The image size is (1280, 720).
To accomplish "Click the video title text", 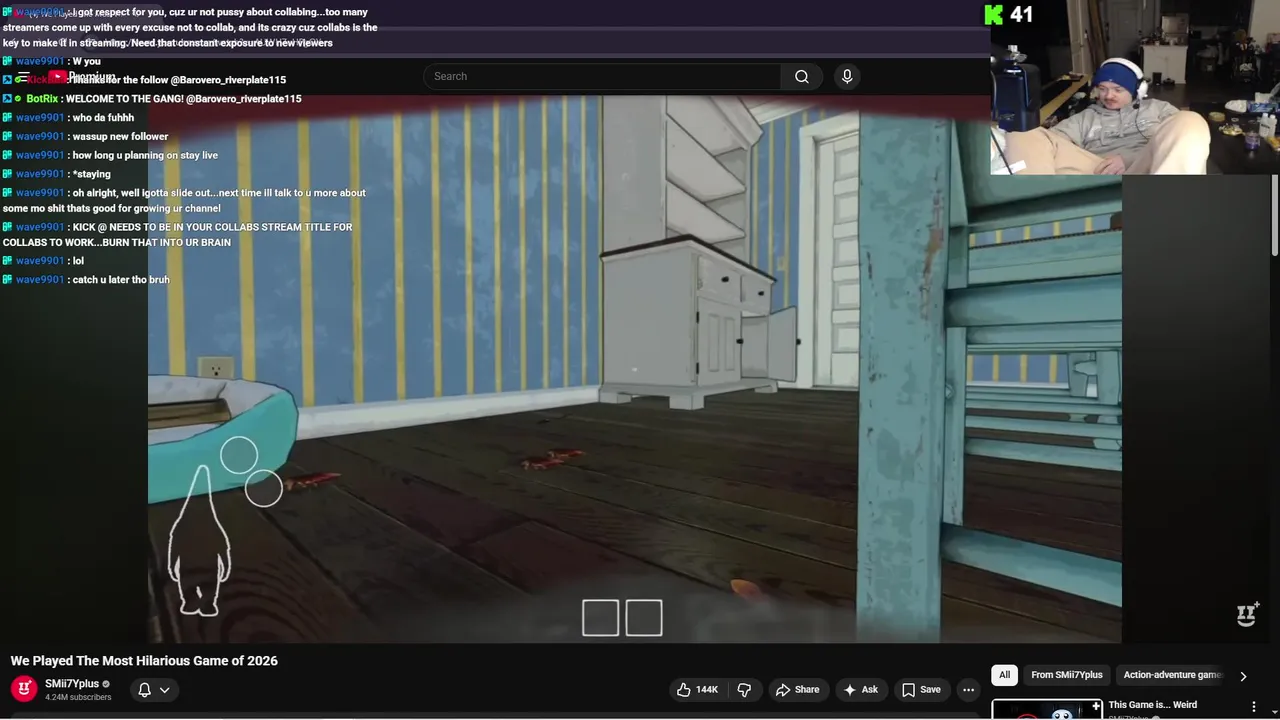I will coord(144,661).
